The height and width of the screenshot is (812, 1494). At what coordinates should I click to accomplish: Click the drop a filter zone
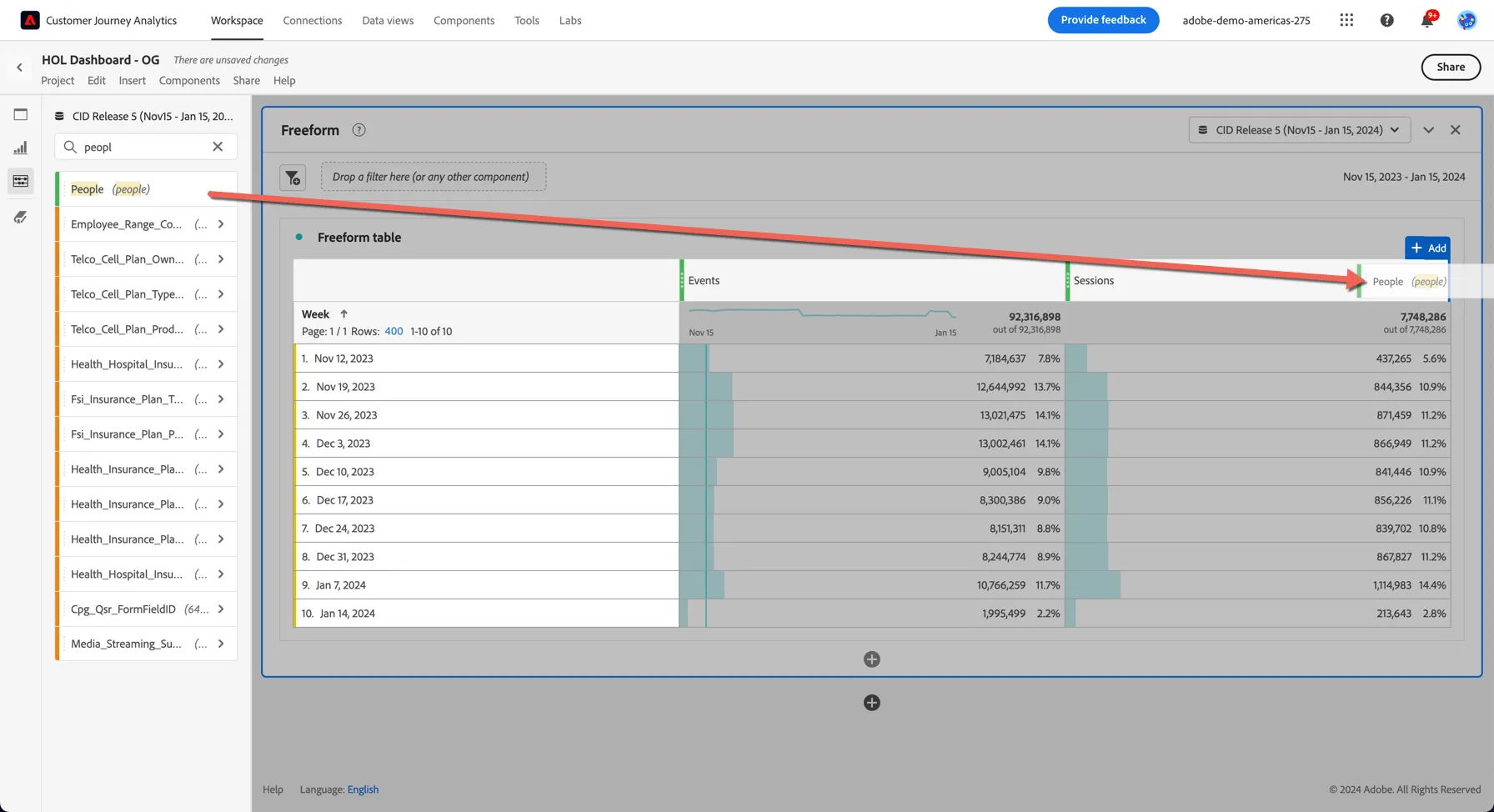click(434, 177)
